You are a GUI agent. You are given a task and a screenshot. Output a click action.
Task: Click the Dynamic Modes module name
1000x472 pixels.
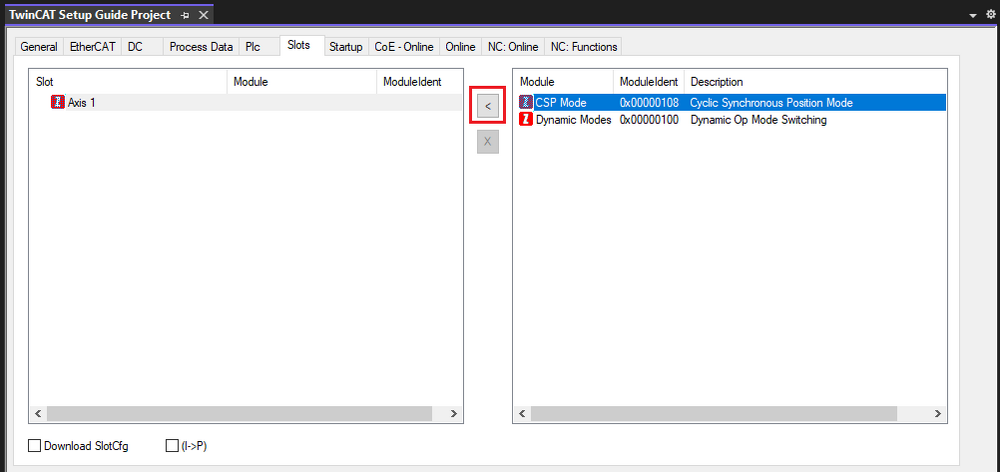pyautogui.click(x=573, y=119)
